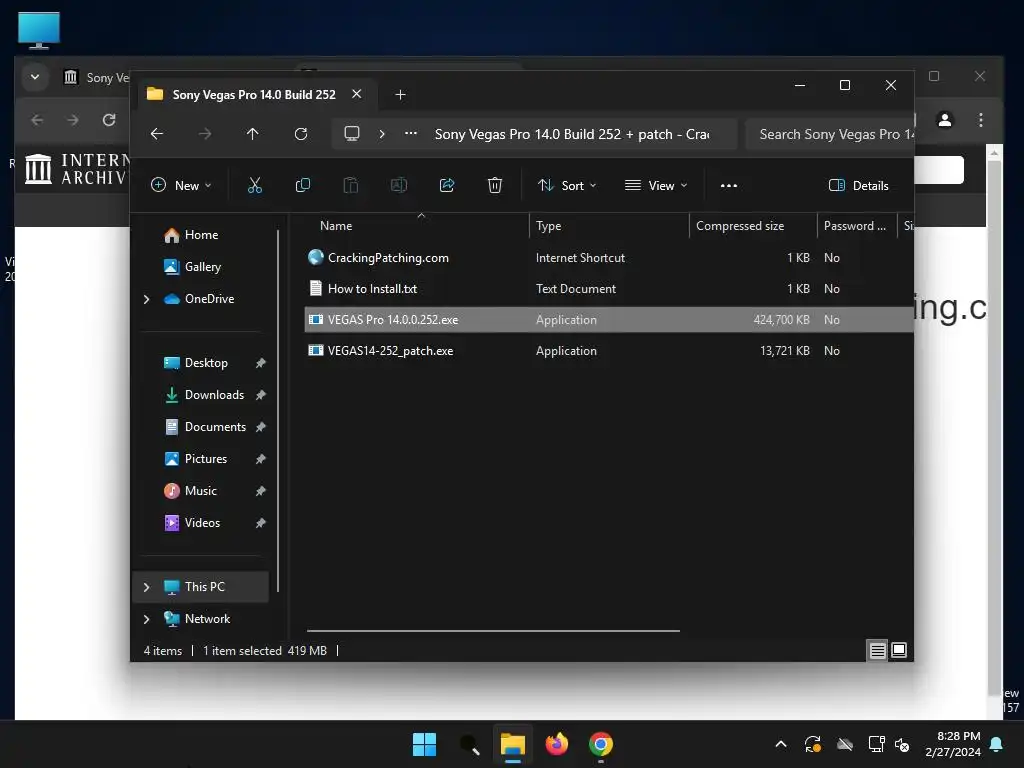The height and width of the screenshot is (768, 1024).
Task: Go up one folder level
Action: click(x=253, y=134)
